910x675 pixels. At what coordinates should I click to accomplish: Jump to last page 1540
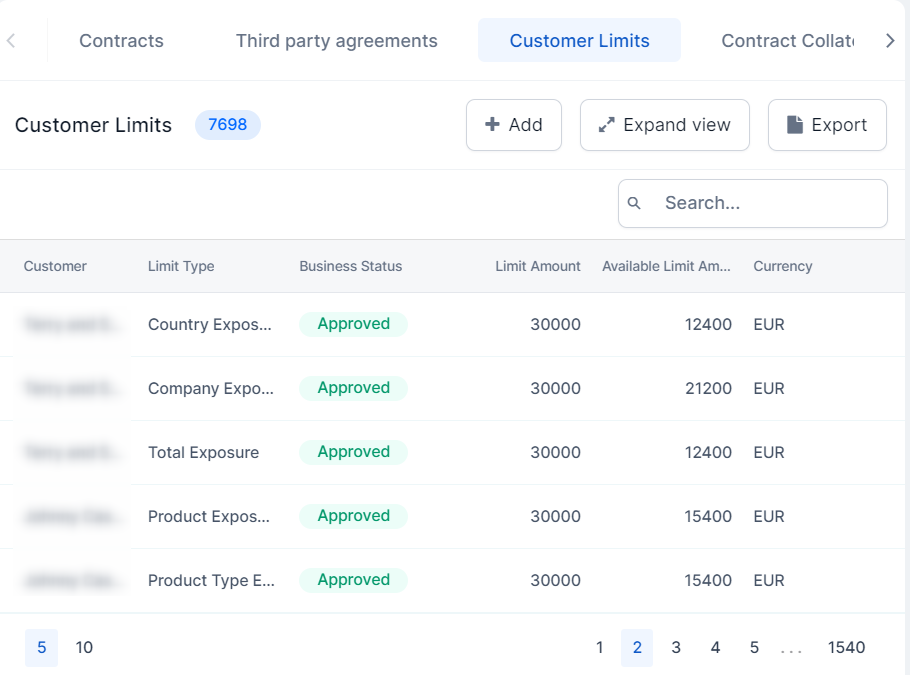click(846, 648)
